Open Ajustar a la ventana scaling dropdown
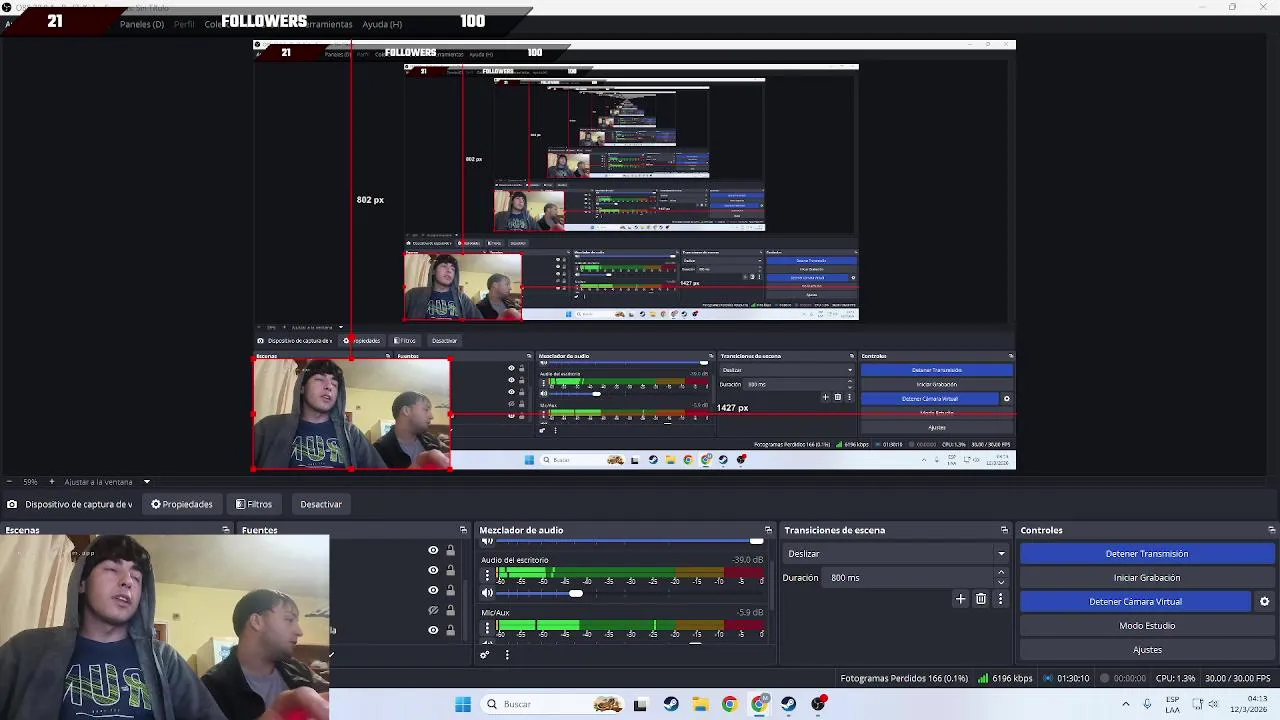The height and width of the screenshot is (720, 1280). (107, 482)
